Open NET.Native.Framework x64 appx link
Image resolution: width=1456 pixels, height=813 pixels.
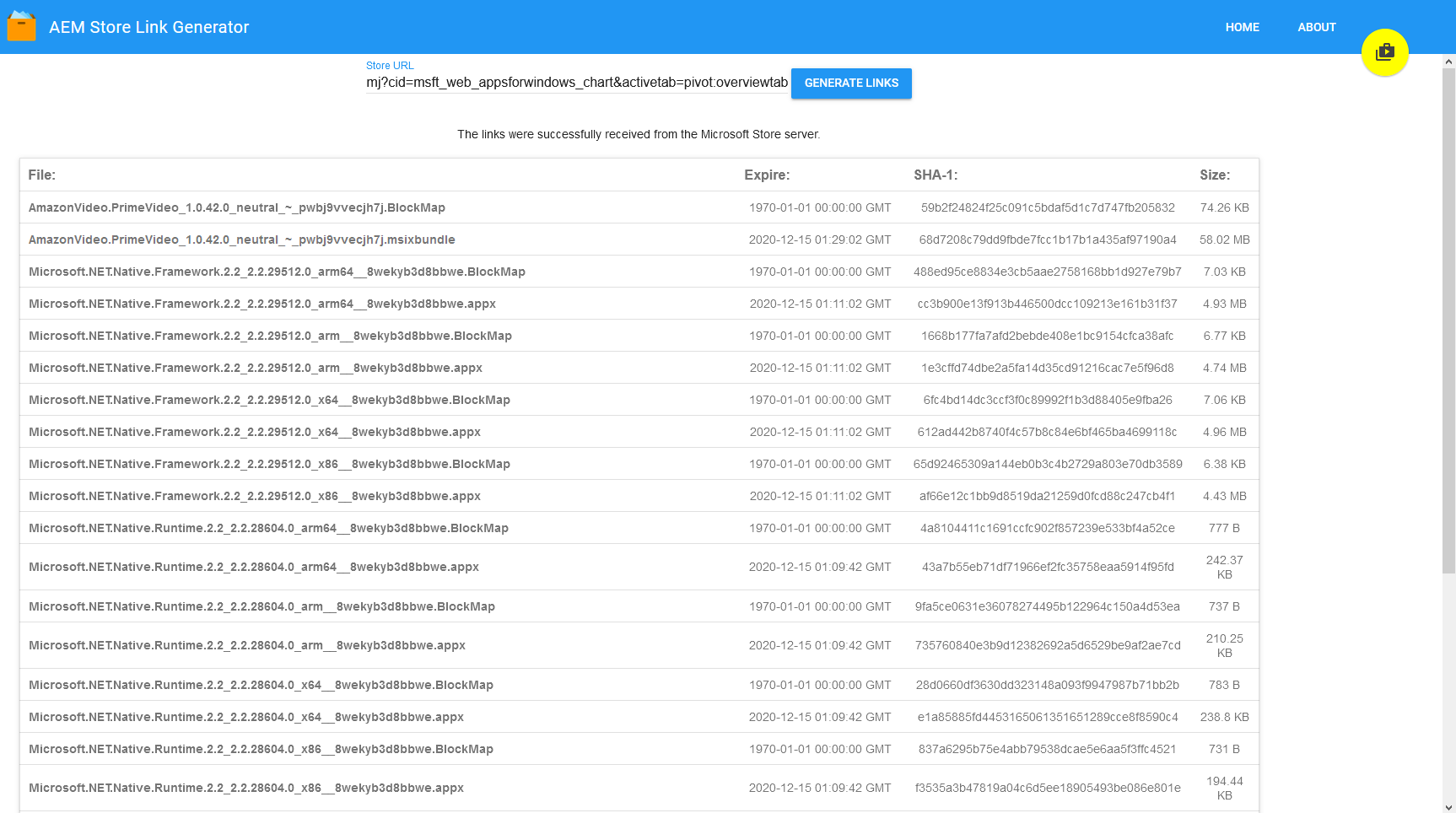(255, 432)
